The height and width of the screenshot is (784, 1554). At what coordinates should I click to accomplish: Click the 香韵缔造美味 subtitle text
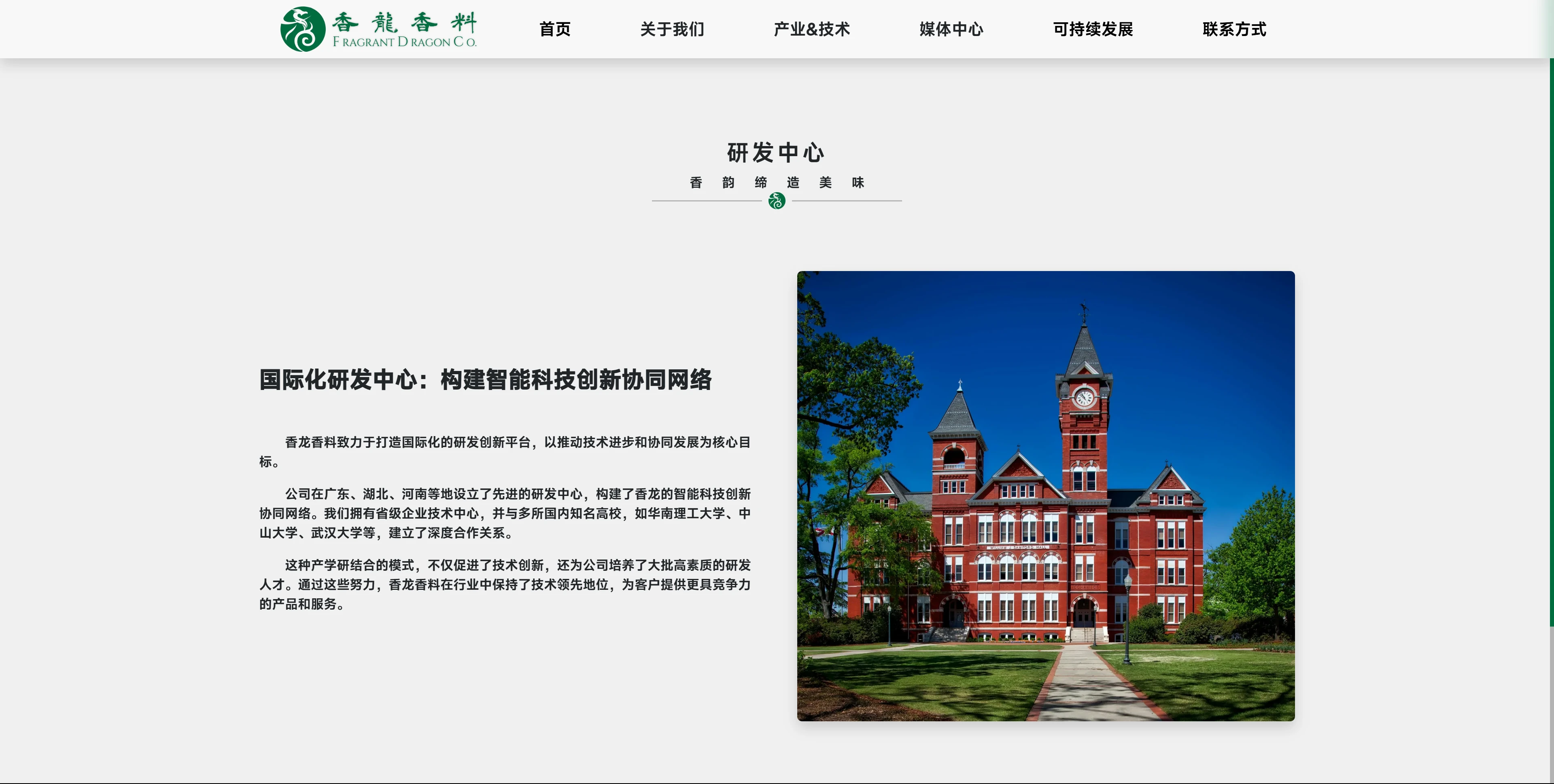(777, 182)
